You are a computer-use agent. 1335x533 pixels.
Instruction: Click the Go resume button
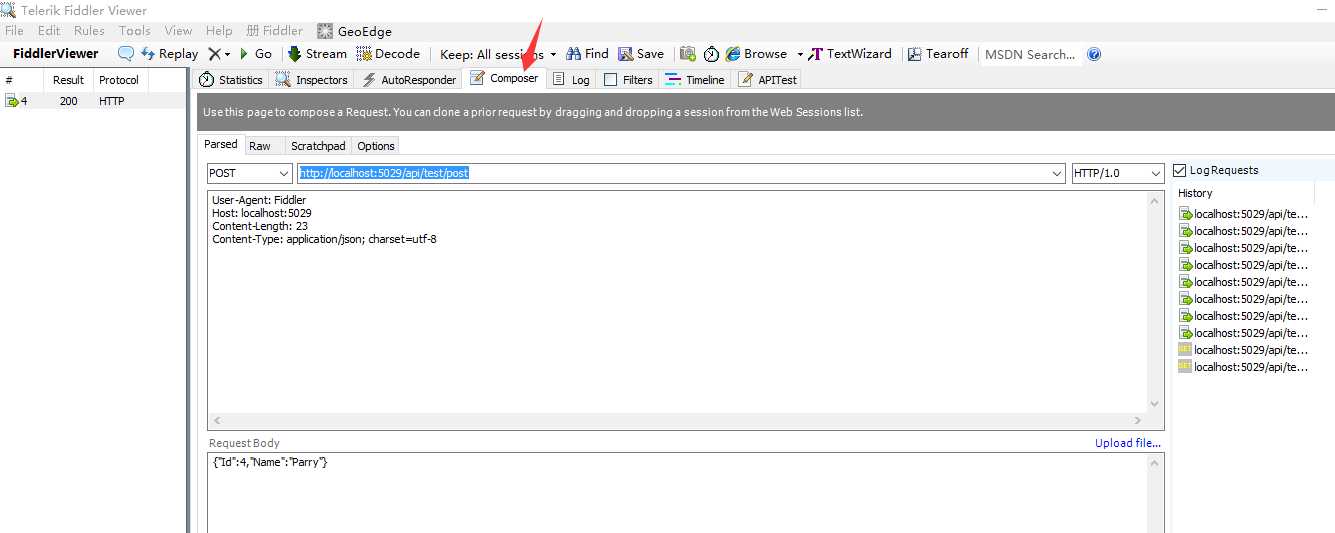click(255, 54)
